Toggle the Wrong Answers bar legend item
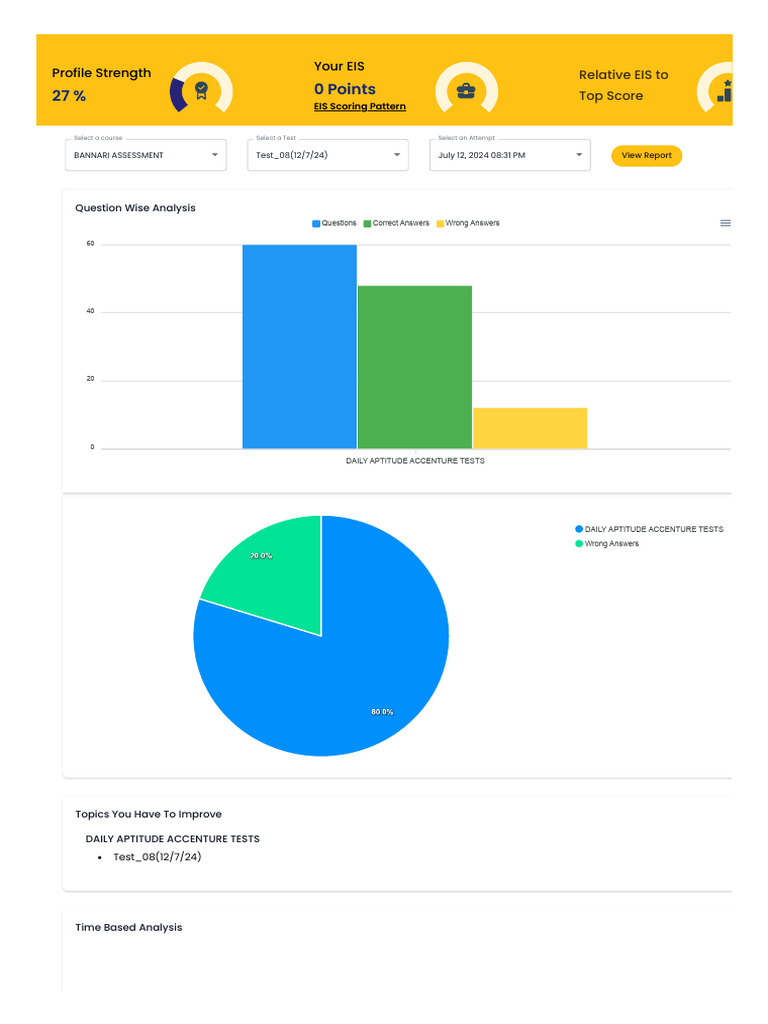768x1024 pixels. (x=468, y=223)
